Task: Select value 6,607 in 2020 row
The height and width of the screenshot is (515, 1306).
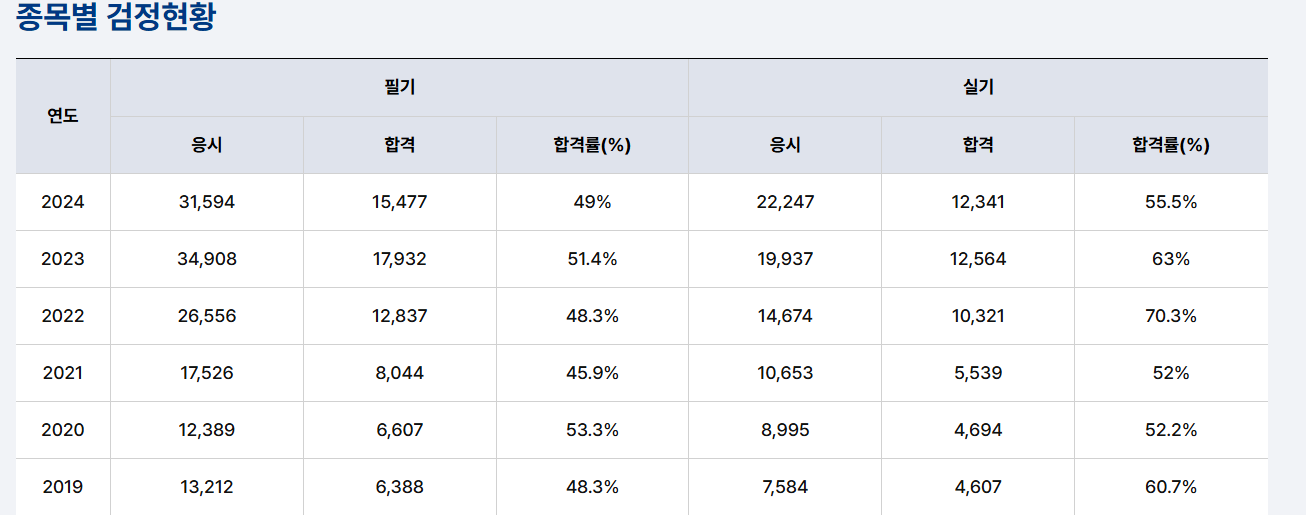Action: point(400,430)
